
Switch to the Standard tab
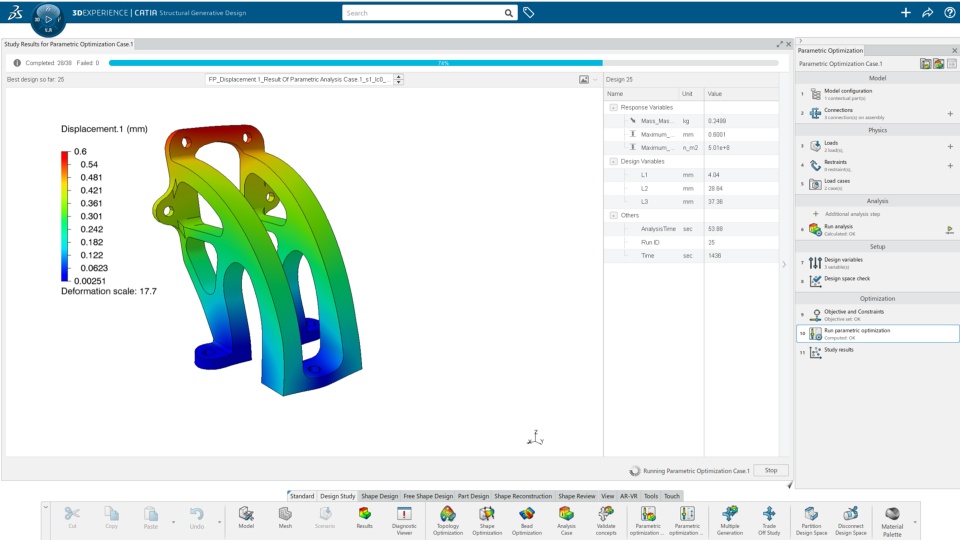(x=301, y=496)
